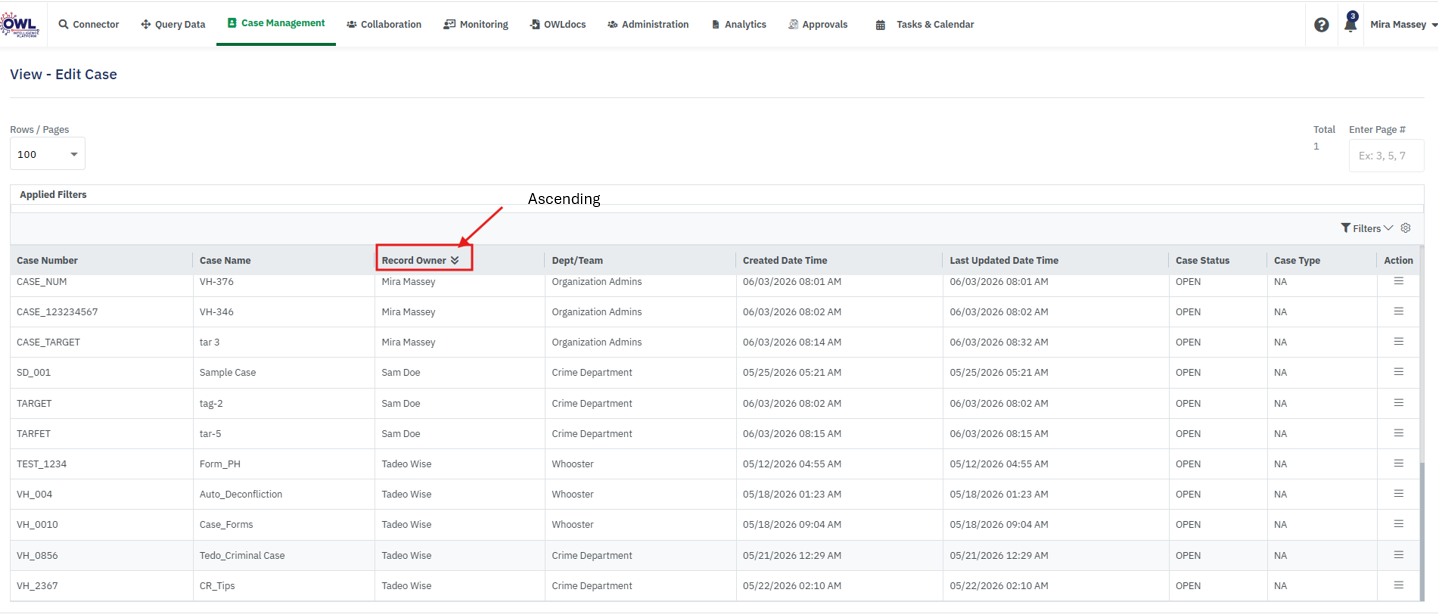Open the Analytics menu
The width and height of the screenshot is (1438, 615).
[739, 24]
